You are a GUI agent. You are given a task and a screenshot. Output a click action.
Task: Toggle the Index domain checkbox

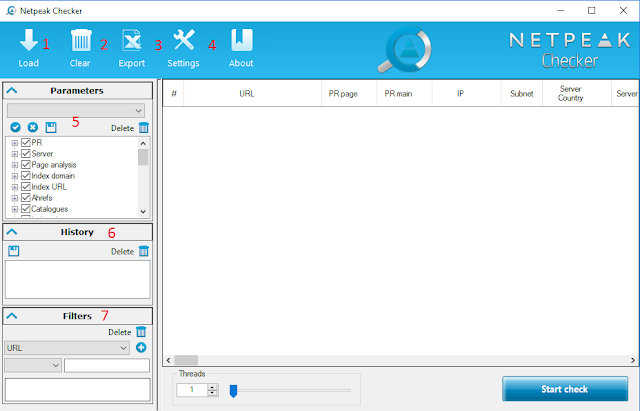point(26,176)
